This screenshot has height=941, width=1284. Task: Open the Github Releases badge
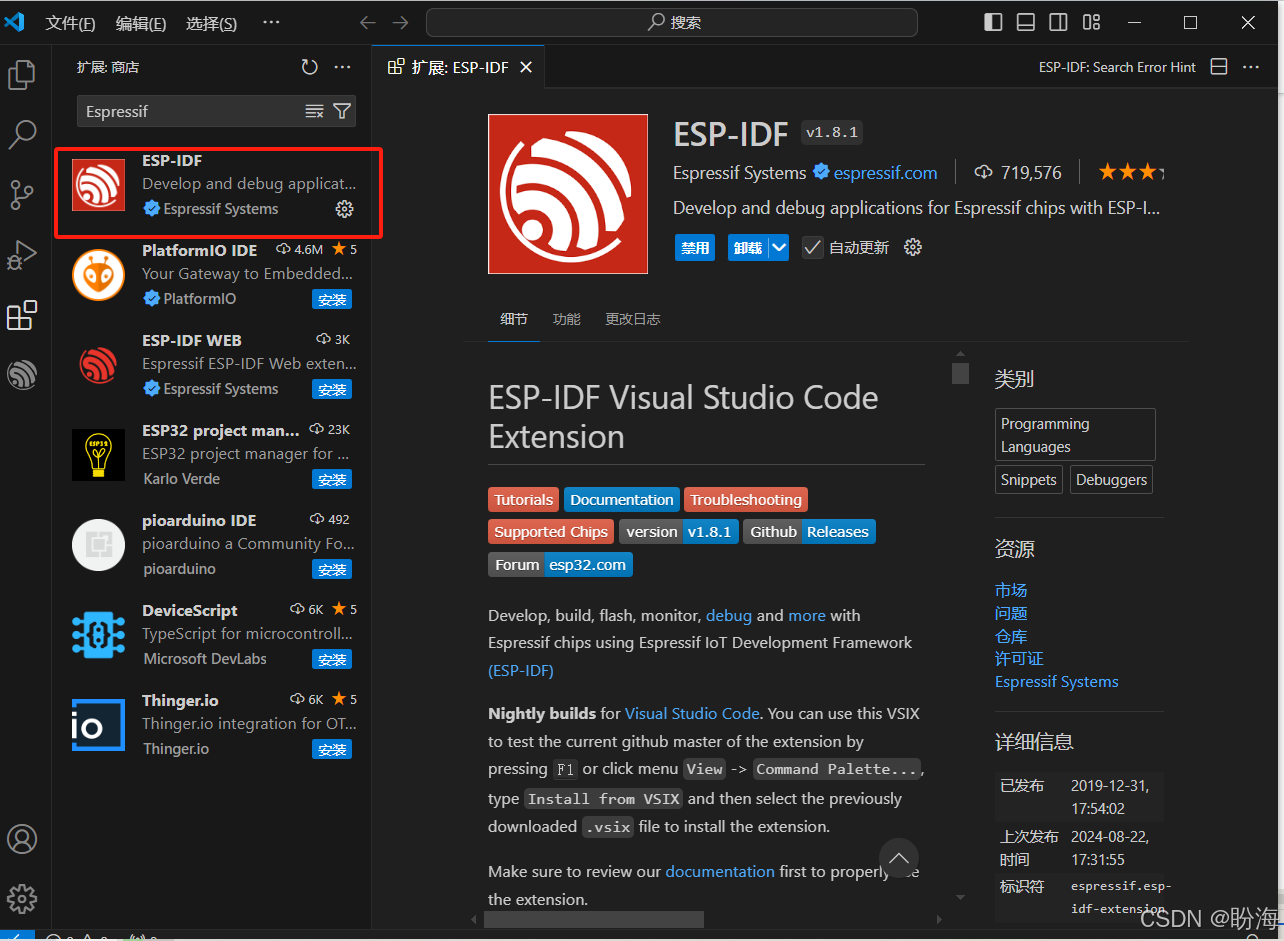click(809, 532)
